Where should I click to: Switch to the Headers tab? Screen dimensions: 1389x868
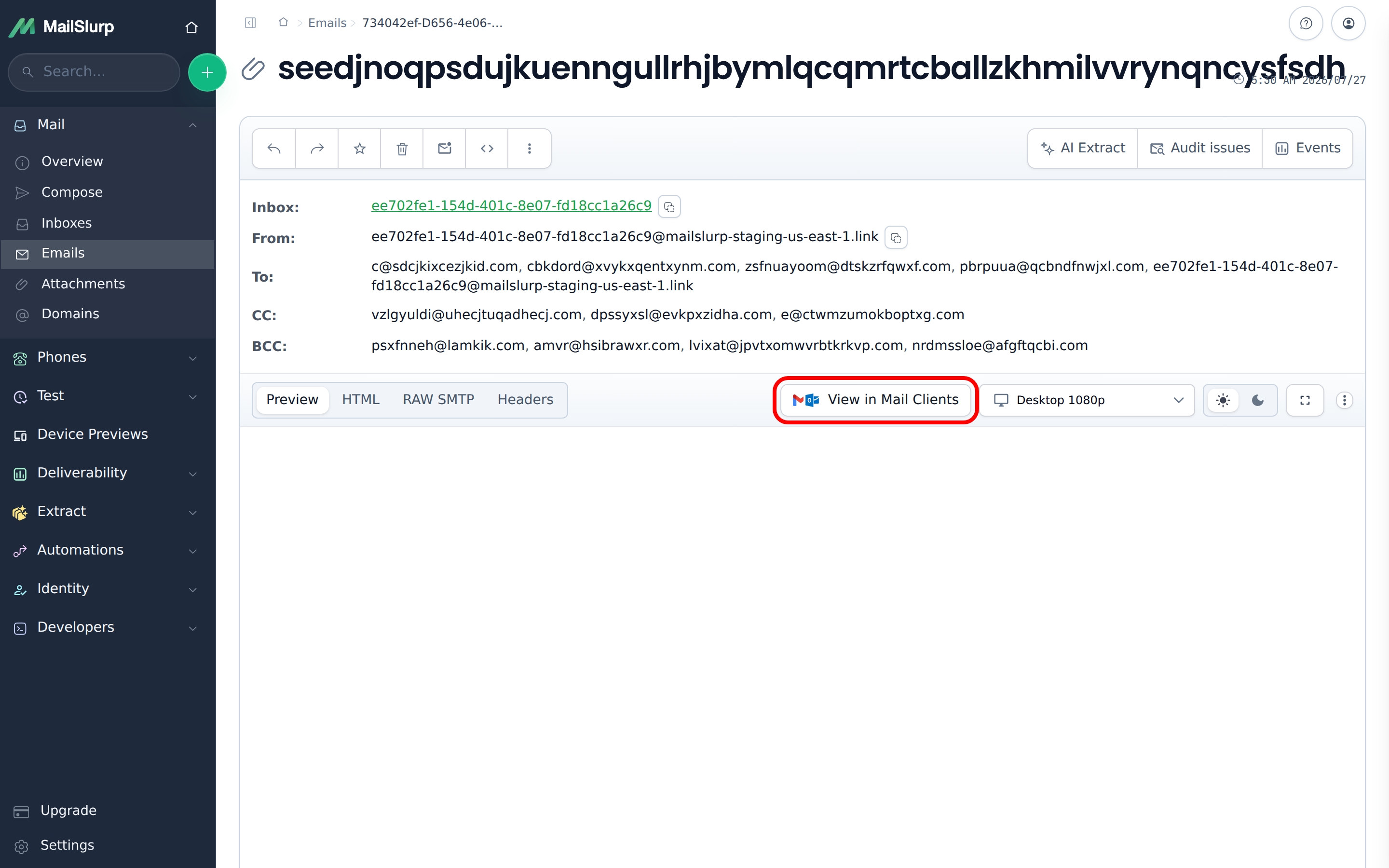[x=525, y=400]
